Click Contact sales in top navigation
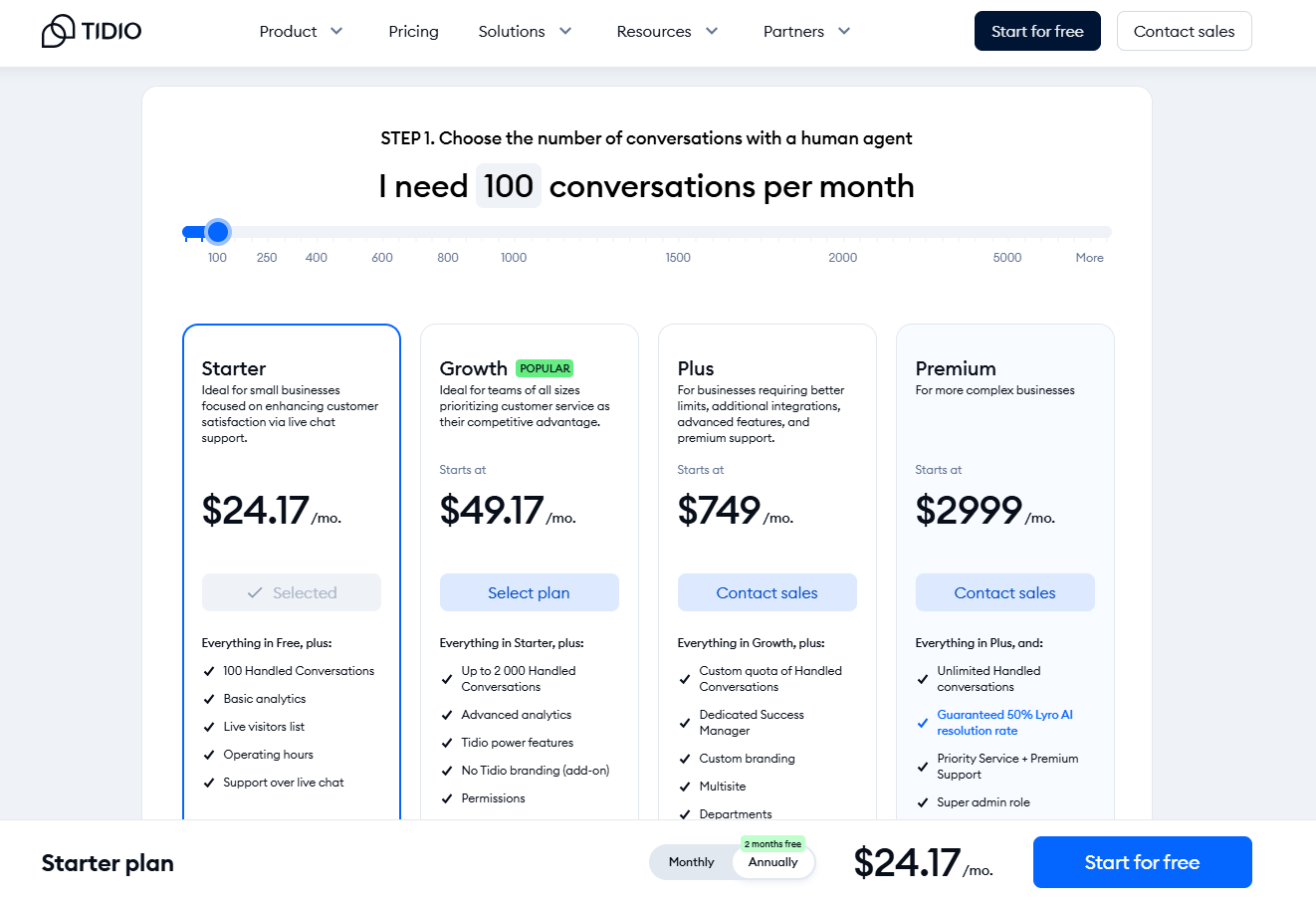Image resolution: width=1316 pixels, height=902 pixels. [x=1184, y=31]
